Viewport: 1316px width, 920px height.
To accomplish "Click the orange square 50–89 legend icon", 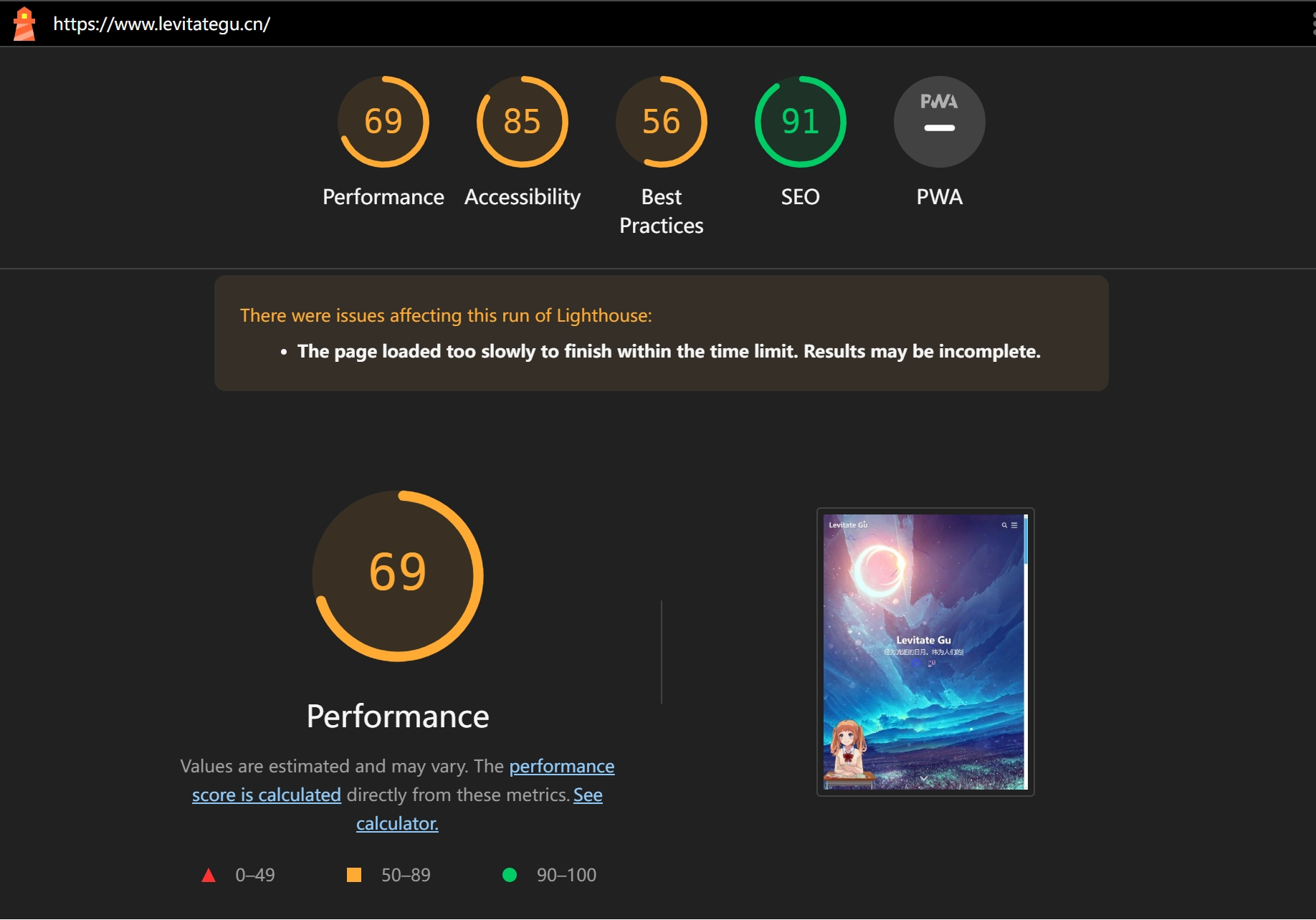I will click(x=354, y=875).
